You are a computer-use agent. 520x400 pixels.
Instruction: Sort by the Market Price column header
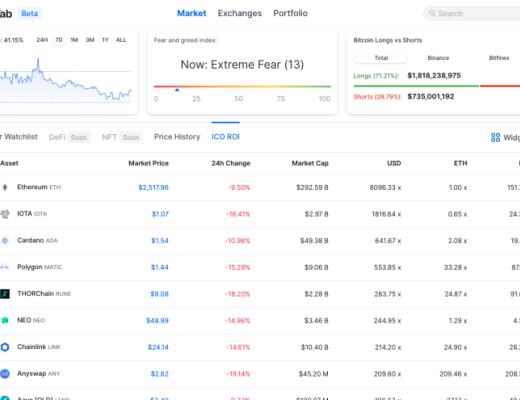pos(148,163)
